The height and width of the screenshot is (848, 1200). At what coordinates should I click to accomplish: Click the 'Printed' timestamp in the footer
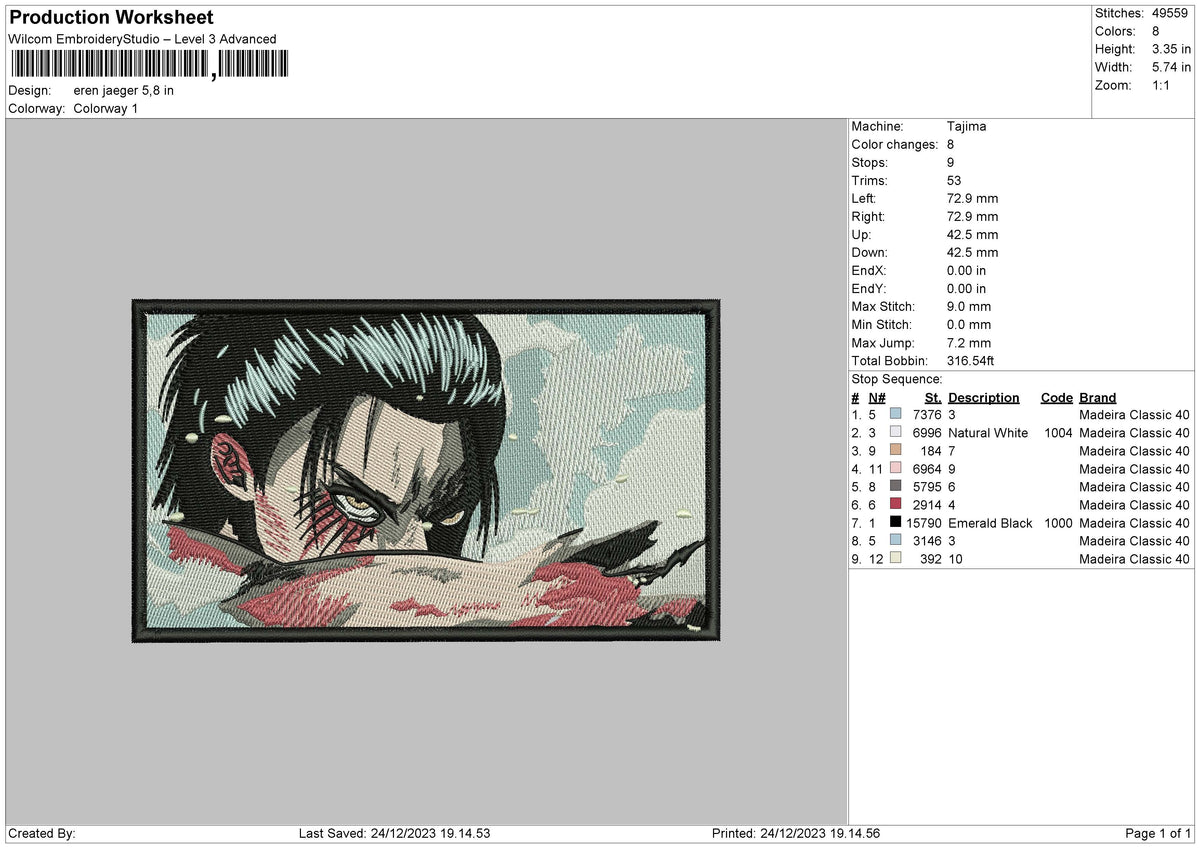point(796,833)
